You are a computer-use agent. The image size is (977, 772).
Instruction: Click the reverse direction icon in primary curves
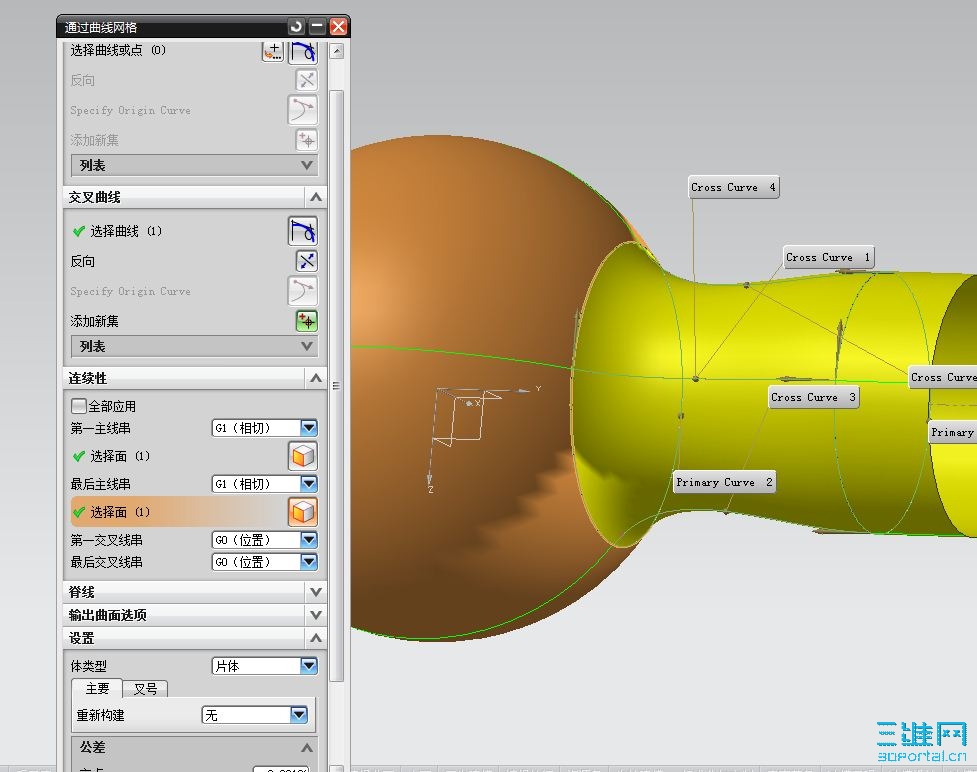coord(306,80)
